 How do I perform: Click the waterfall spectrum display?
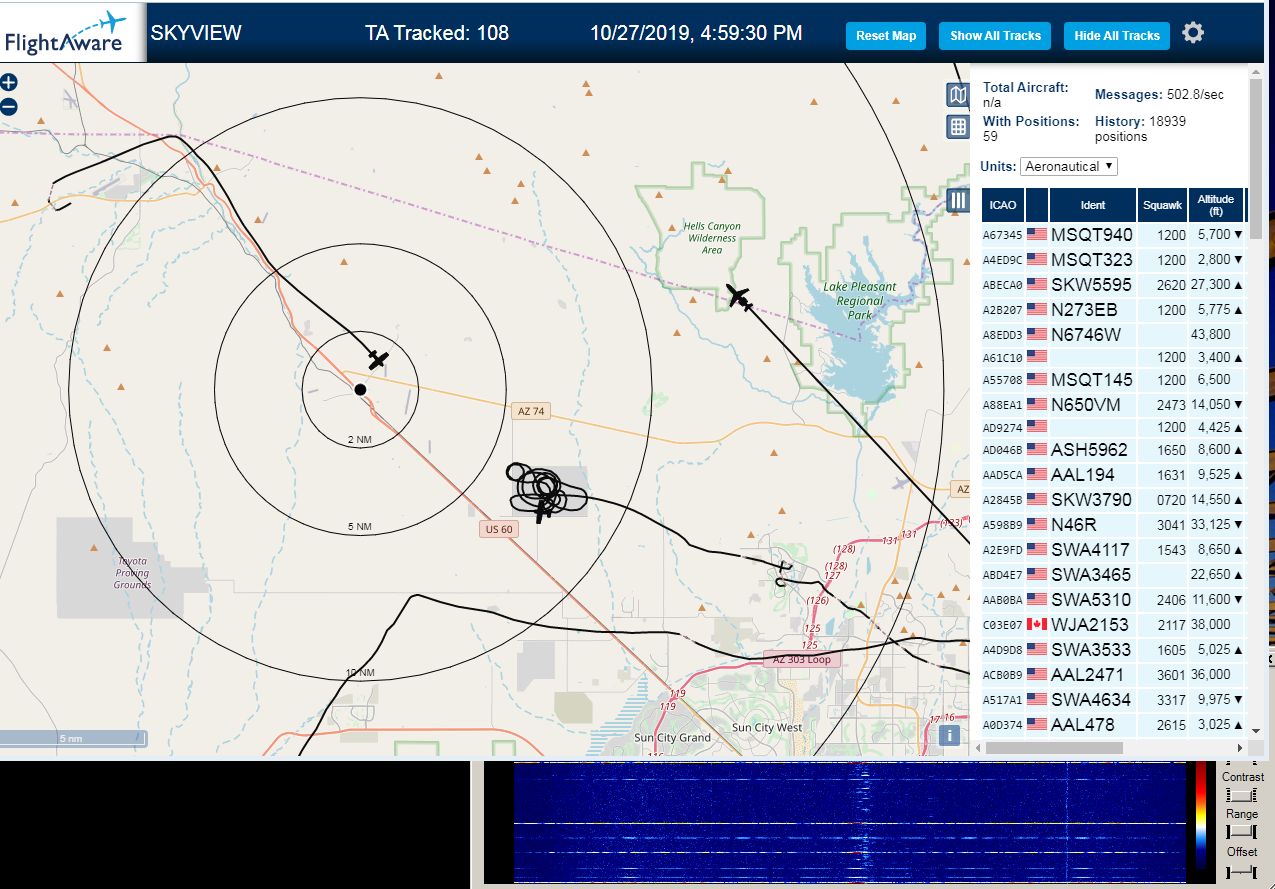(x=849, y=822)
